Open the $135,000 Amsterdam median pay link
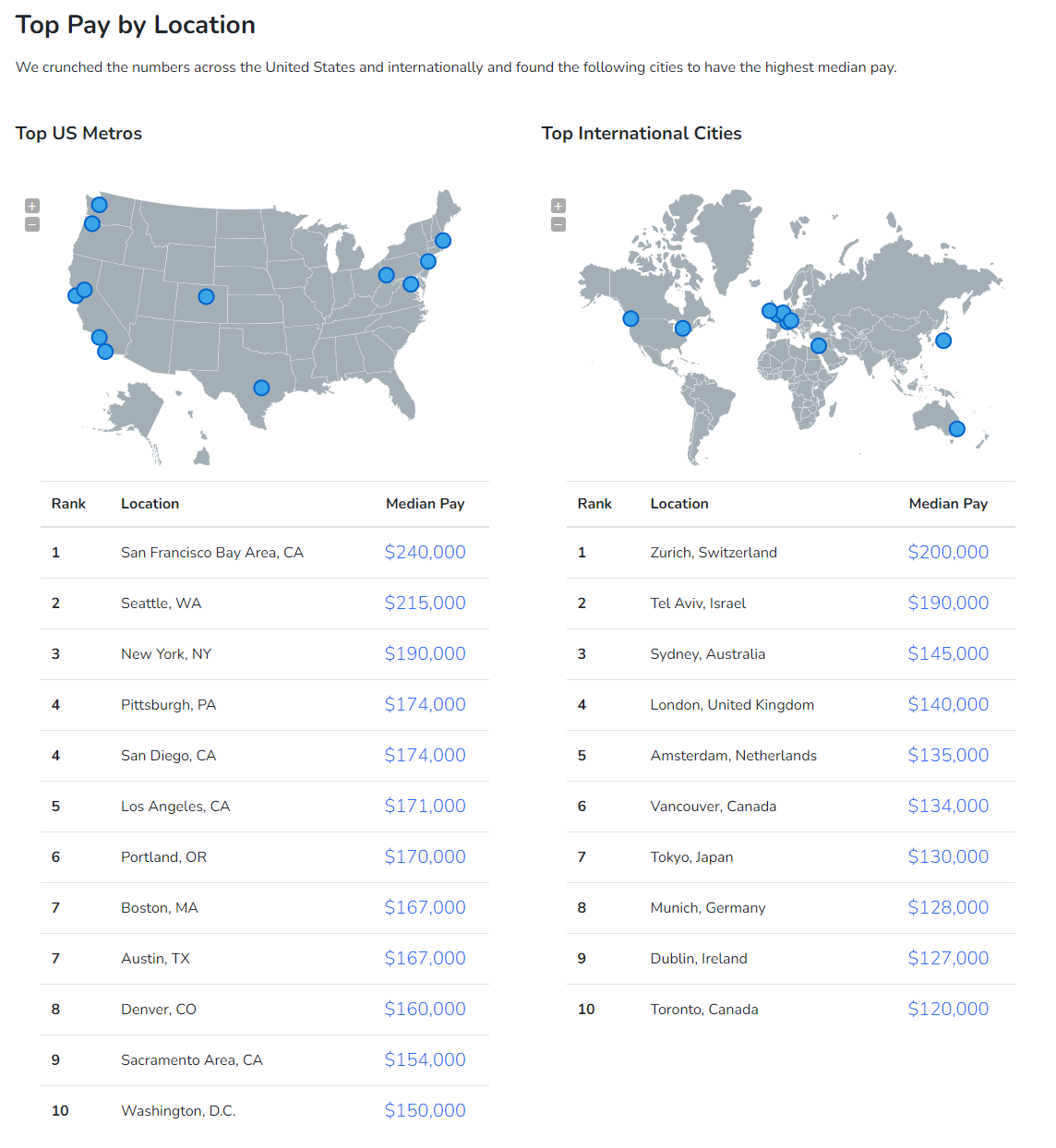 click(x=949, y=755)
